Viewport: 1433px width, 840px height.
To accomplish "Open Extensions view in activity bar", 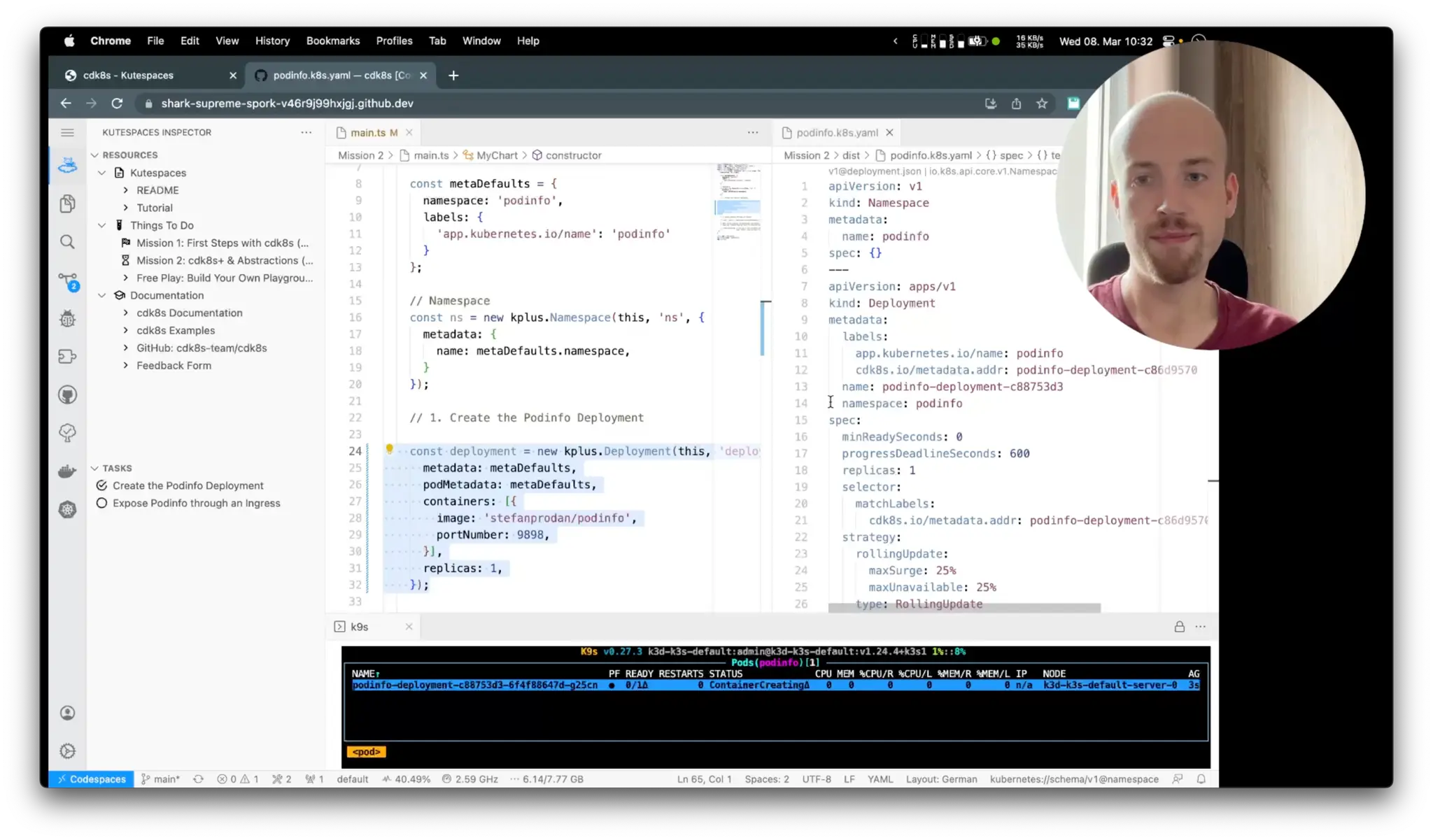I will (x=67, y=357).
